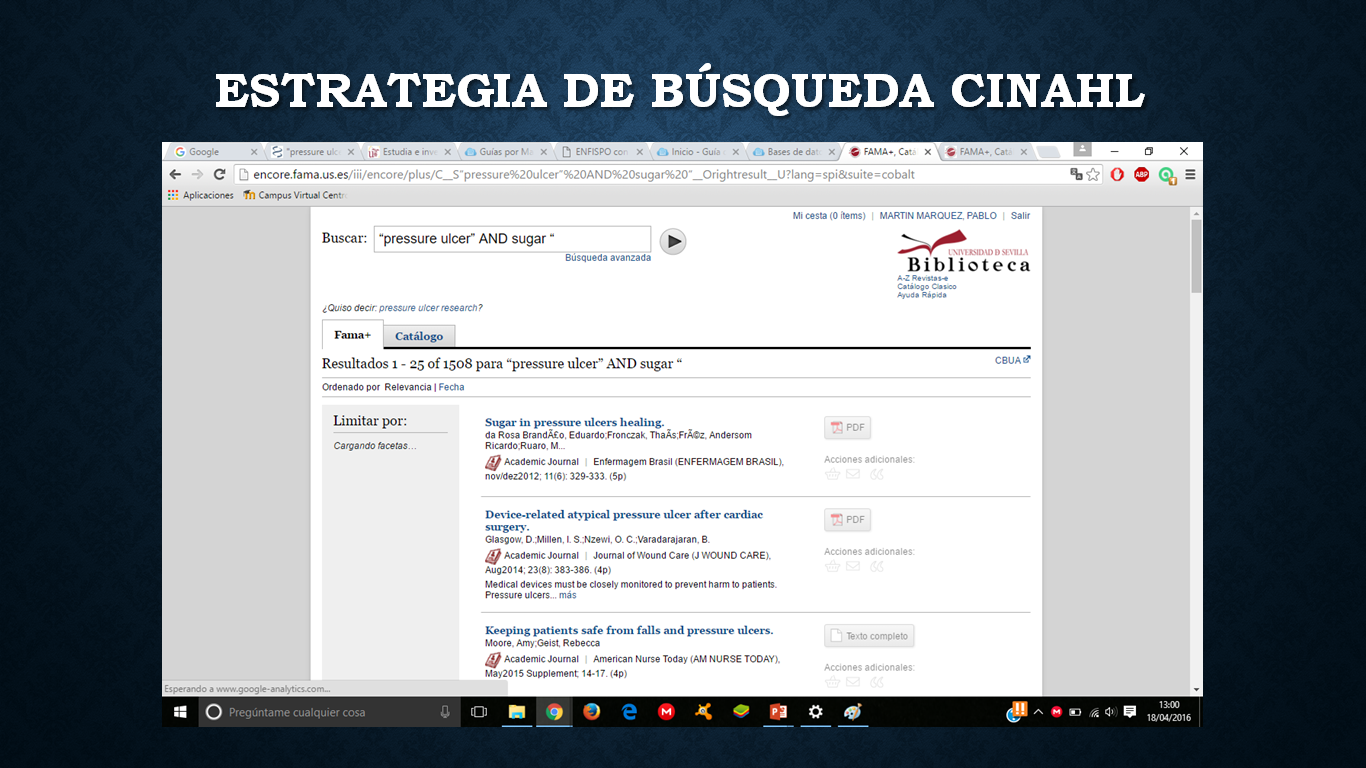This screenshot has height=768, width=1366.
Task: Click the volume icon in system tray
Action: 1111,712
